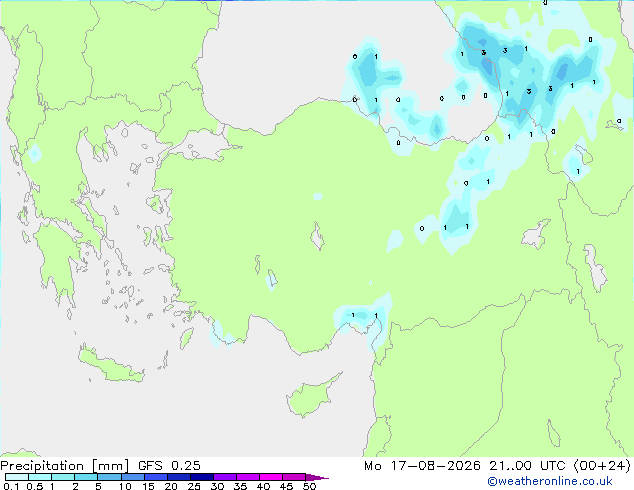
Task: Click the '35' legend scale label
Action: 240,486
